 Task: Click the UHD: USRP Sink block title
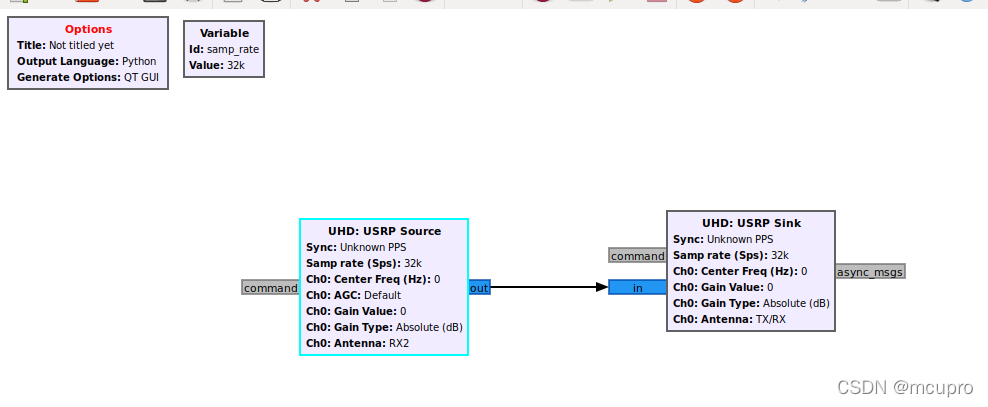pyautogui.click(x=752, y=223)
